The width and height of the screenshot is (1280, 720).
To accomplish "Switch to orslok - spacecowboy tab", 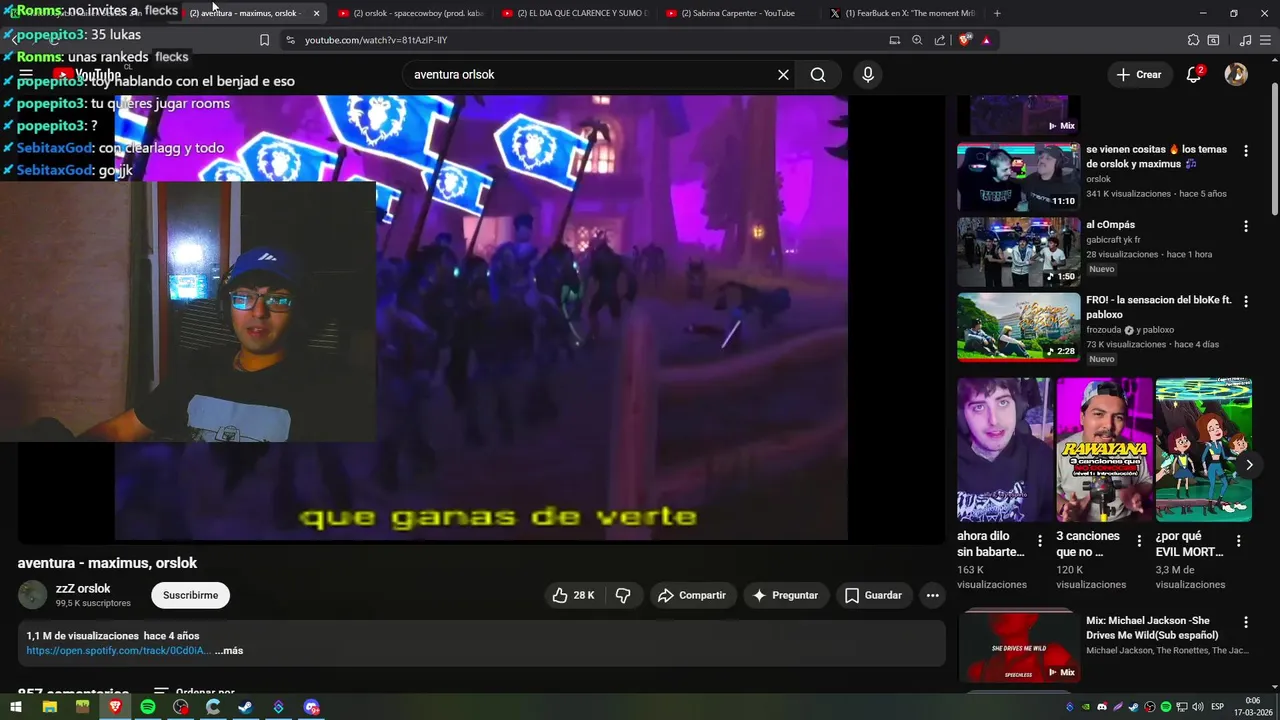I will click(x=410, y=13).
